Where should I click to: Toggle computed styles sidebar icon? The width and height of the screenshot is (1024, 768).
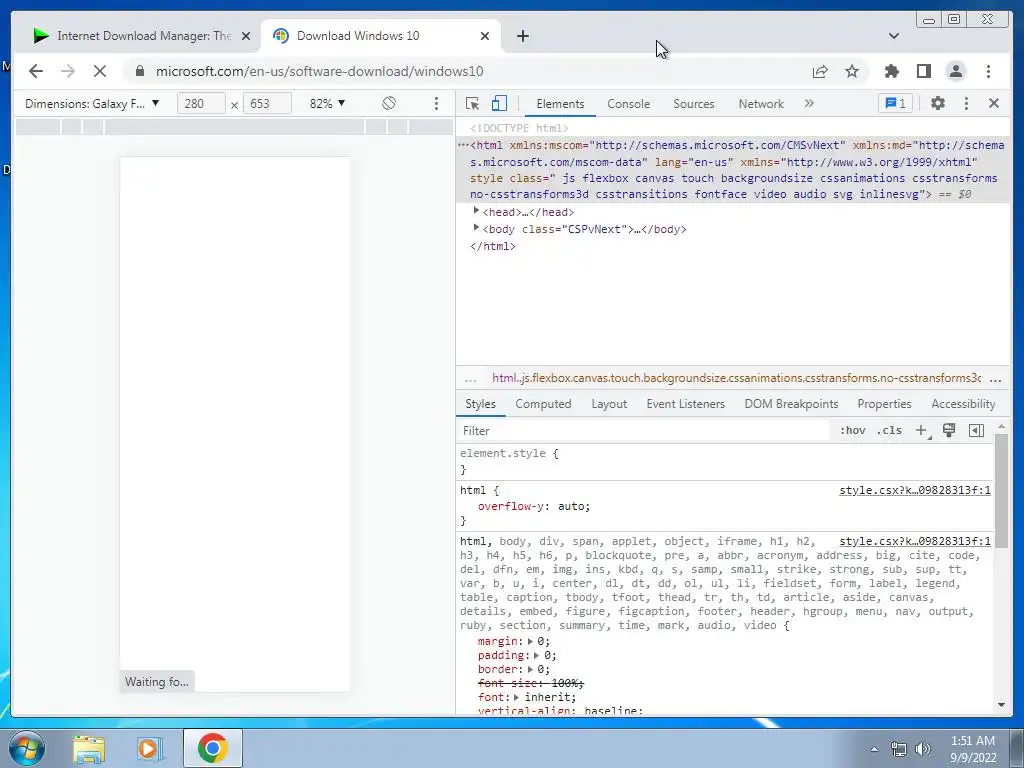pyautogui.click(x=976, y=430)
